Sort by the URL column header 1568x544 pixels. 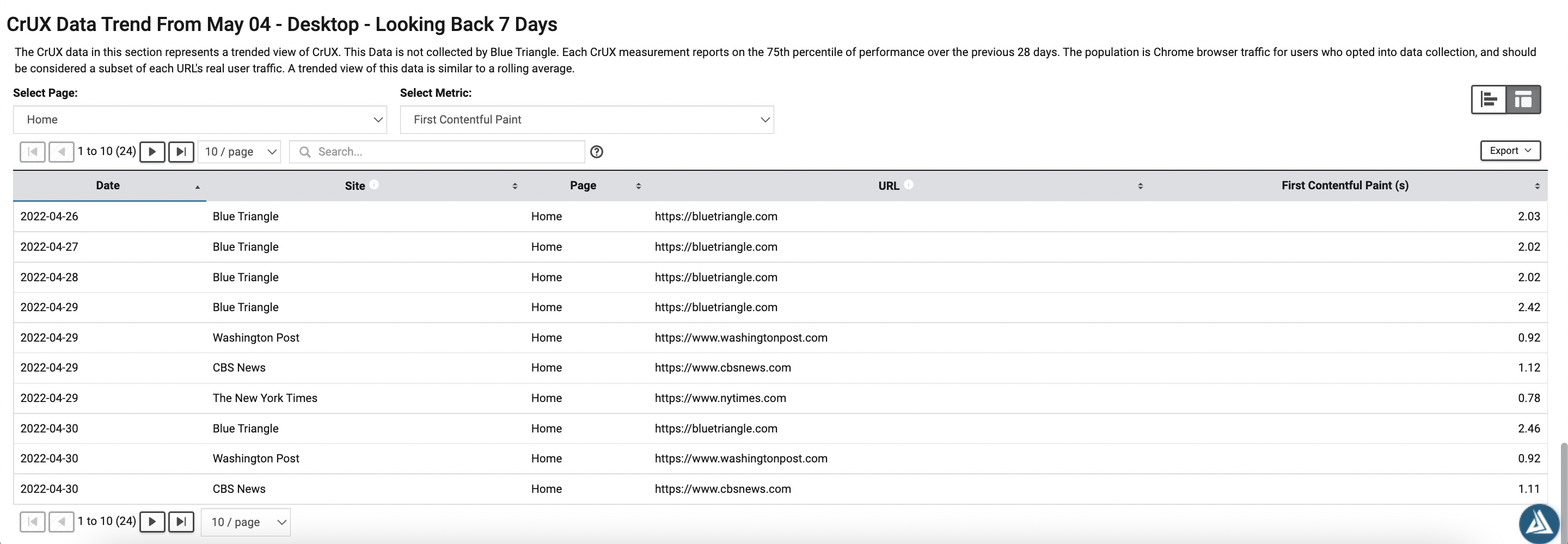pos(889,186)
